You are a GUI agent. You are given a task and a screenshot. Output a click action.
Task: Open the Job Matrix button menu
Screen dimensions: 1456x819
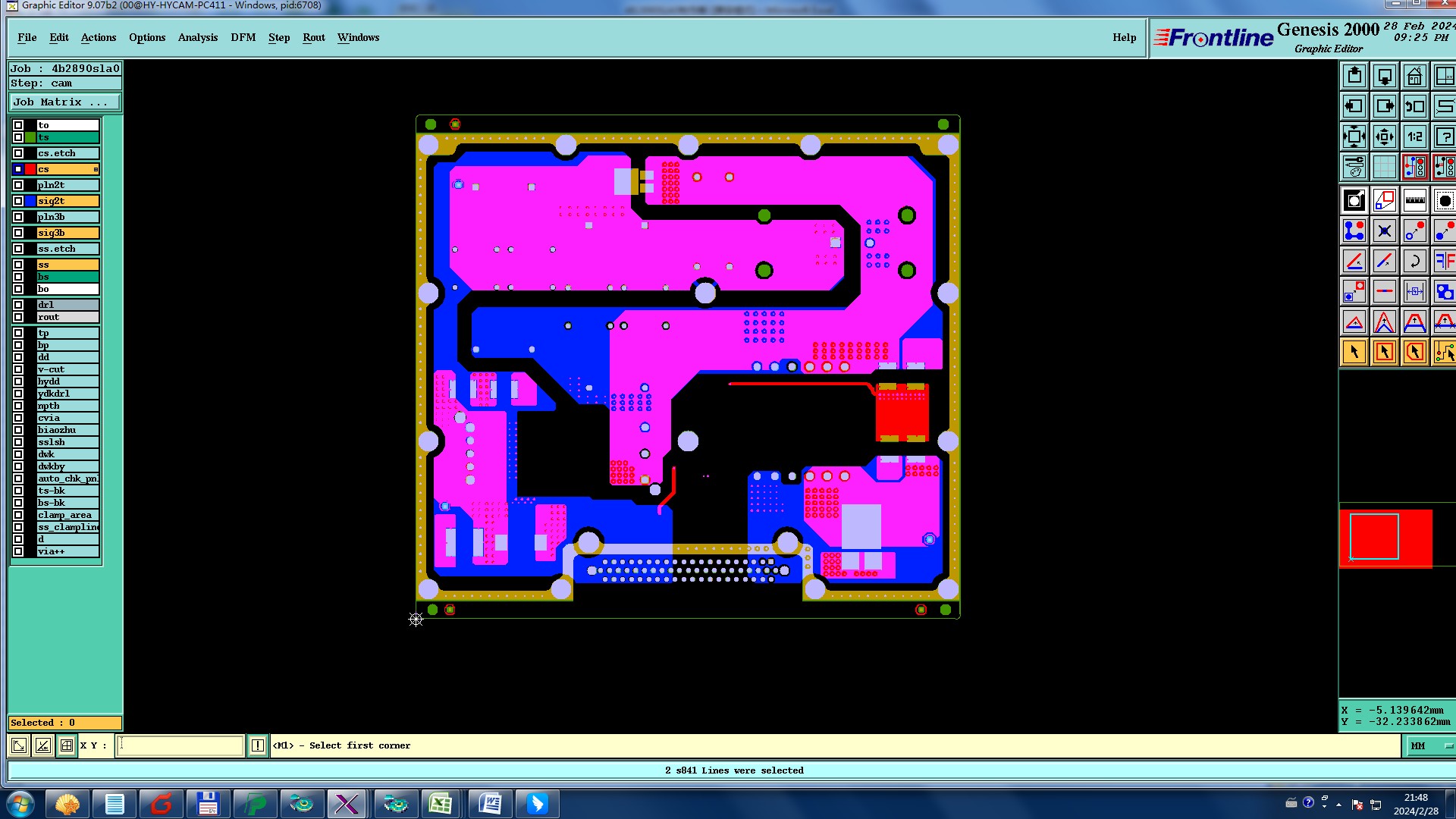click(x=64, y=102)
